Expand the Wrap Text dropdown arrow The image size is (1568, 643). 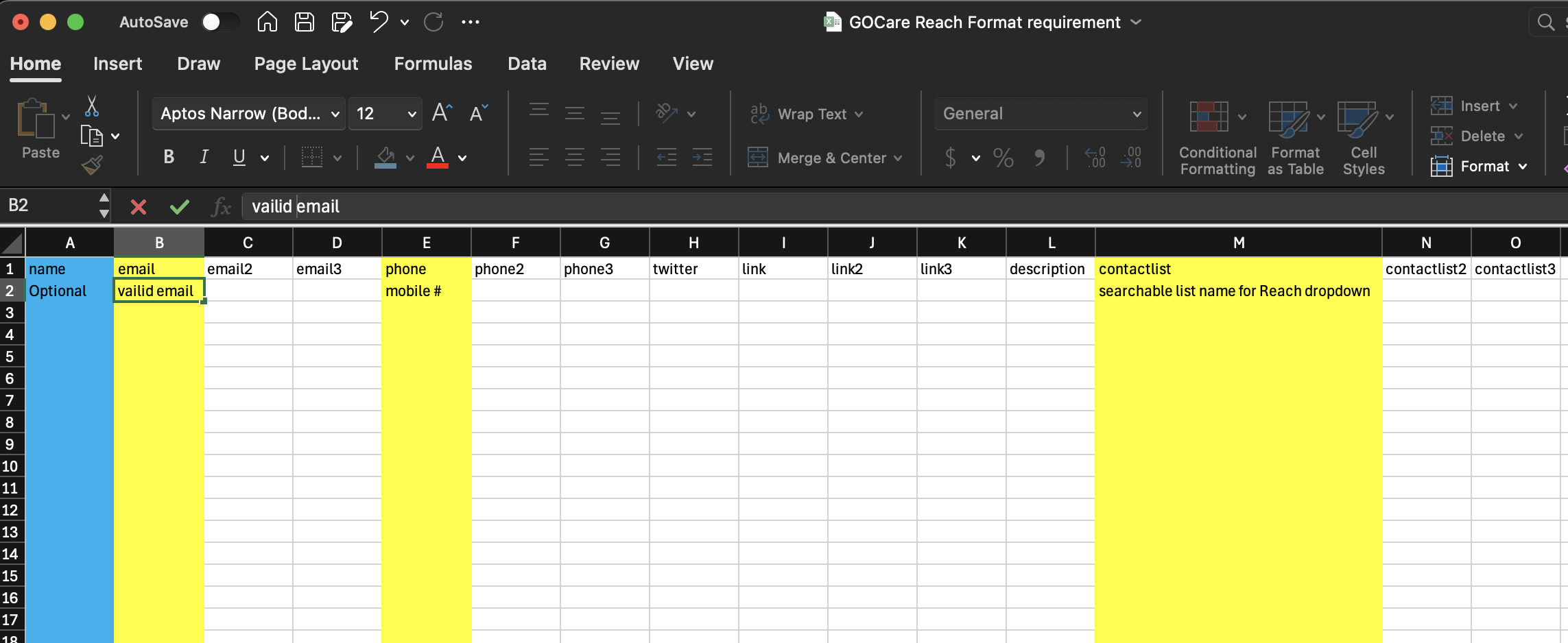pyautogui.click(x=859, y=114)
